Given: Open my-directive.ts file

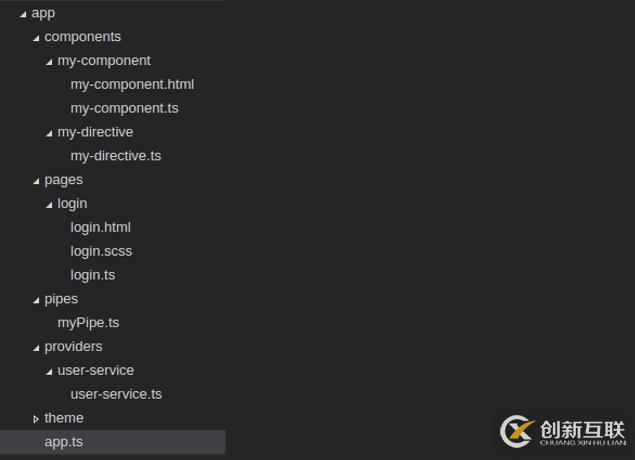Looking at the screenshot, I should (x=116, y=156).
